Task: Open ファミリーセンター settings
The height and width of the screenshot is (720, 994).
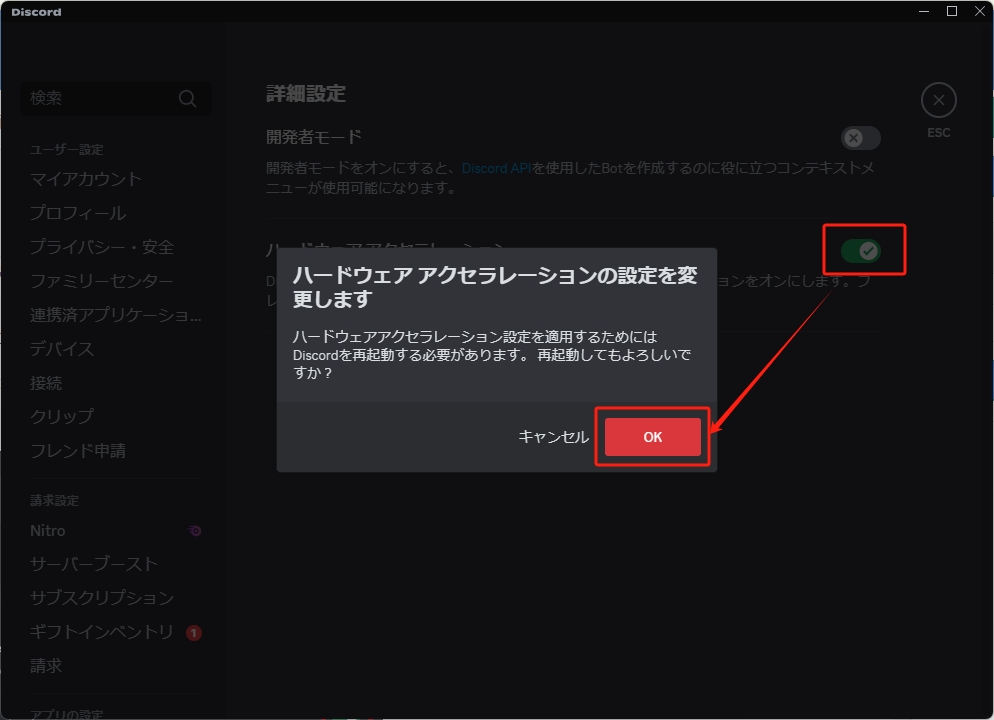Action: (101, 281)
